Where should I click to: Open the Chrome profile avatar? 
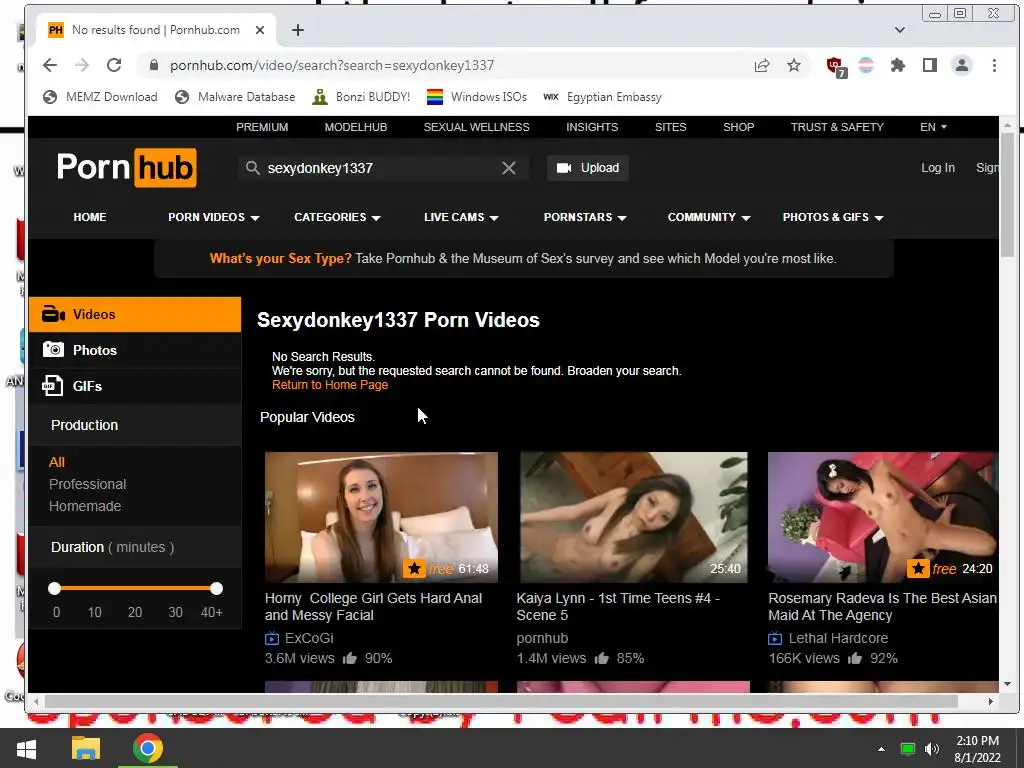click(962, 65)
